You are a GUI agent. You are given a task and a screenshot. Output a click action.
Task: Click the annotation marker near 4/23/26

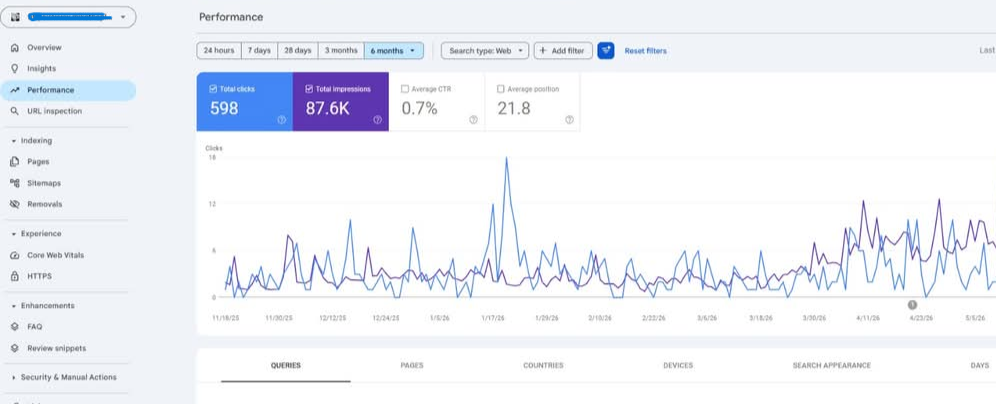pos(912,305)
